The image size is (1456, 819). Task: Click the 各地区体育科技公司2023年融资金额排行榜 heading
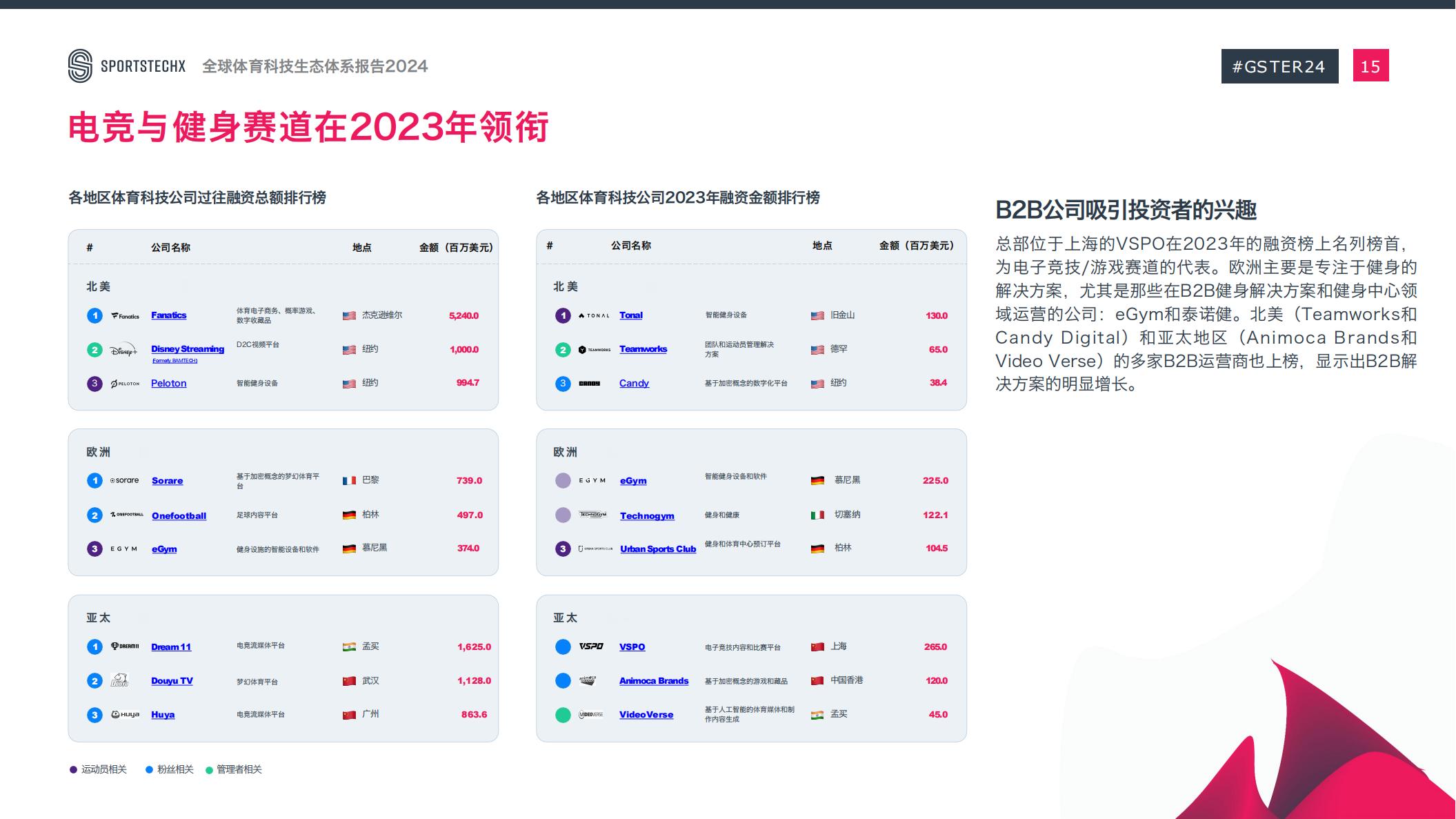click(x=678, y=198)
